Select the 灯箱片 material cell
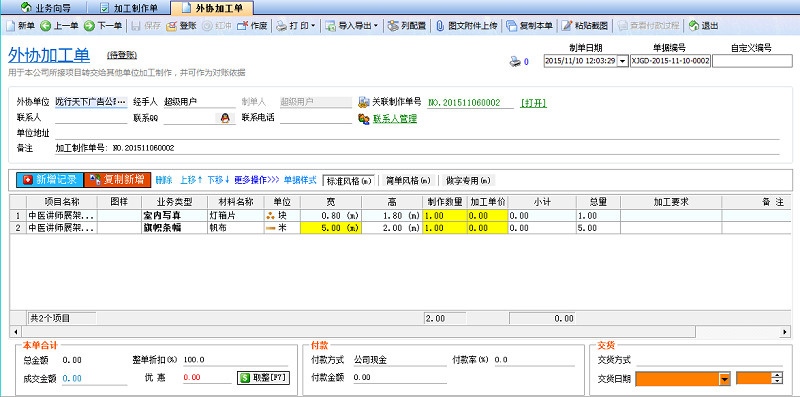The image size is (800, 397). tap(236, 216)
